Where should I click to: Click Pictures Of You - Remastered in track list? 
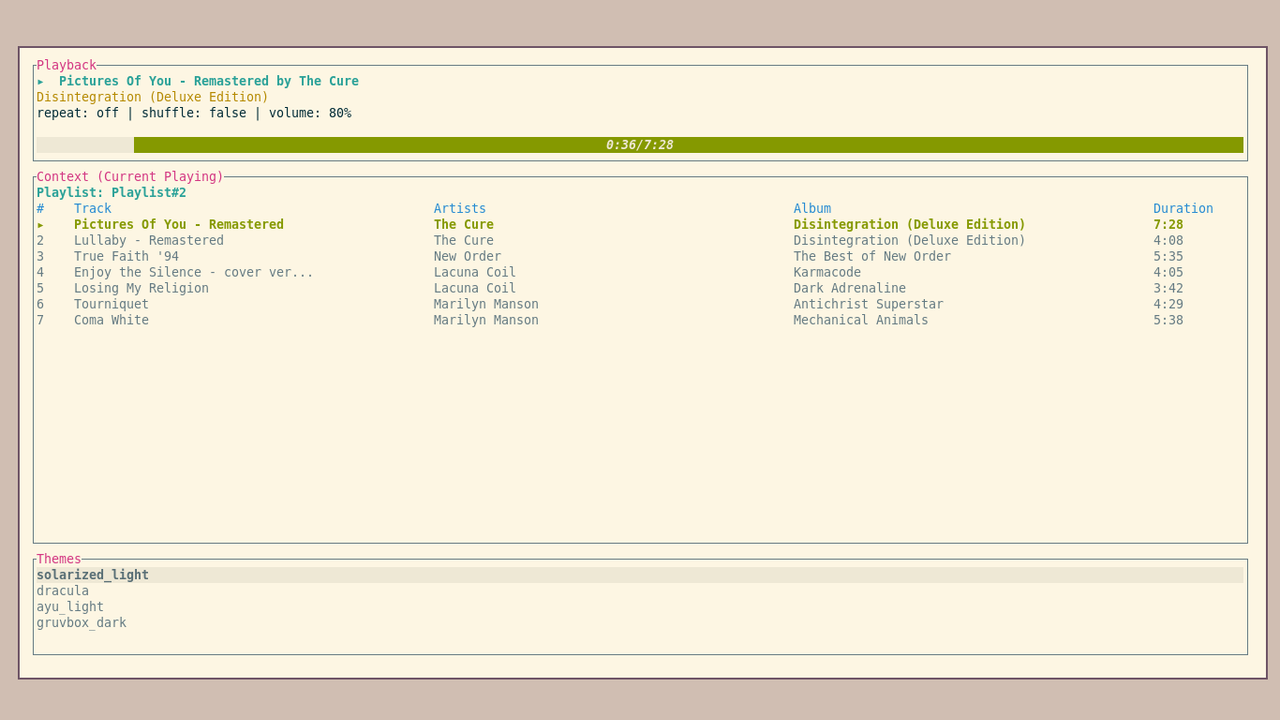pos(179,225)
